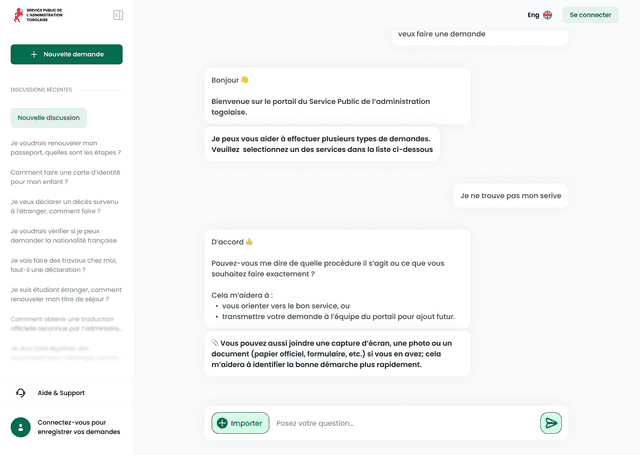Click the plus icon on Nouvelle demande
The image size is (640, 455).
pos(34,54)
